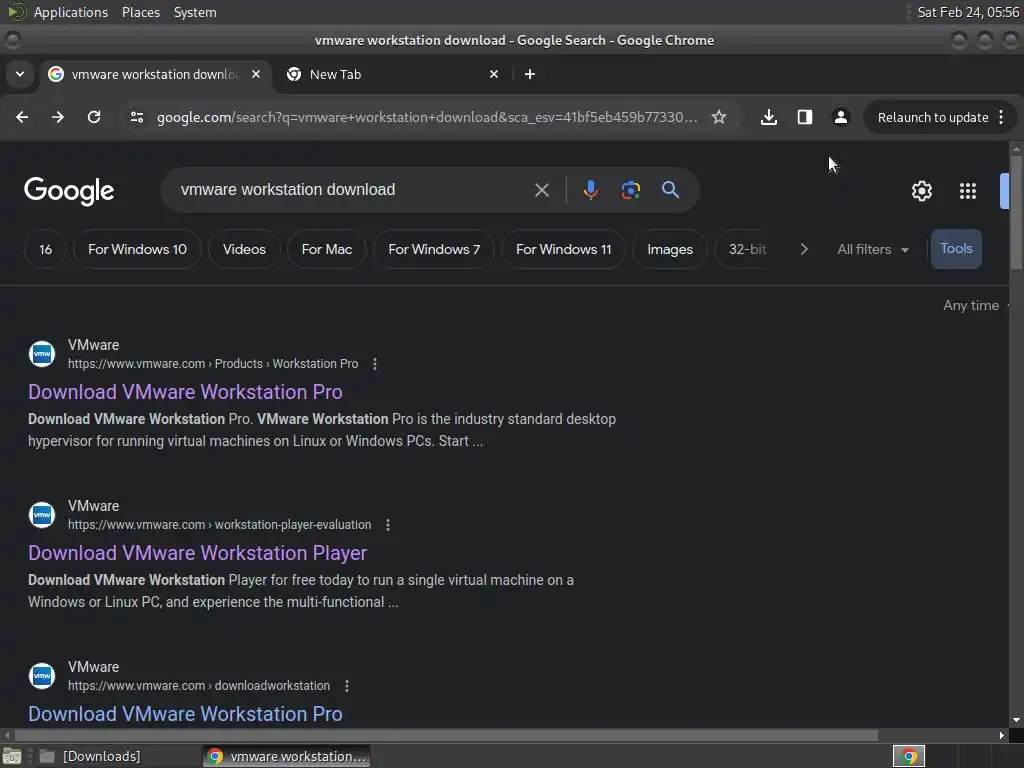
Task: Start voice search with microphone icon
Action: coord(590,190)
